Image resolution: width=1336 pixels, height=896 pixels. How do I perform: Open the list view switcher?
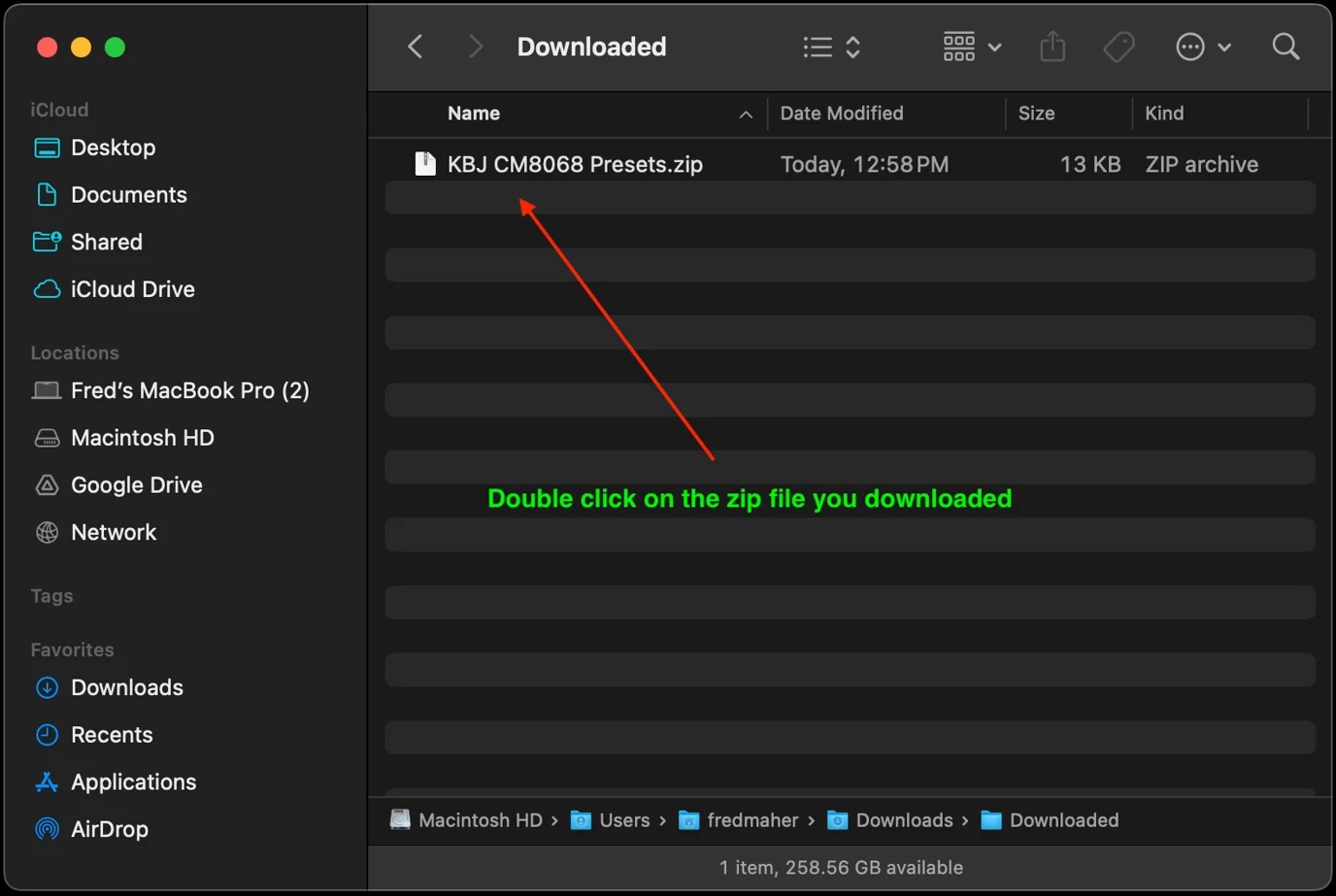pos(832,47)
